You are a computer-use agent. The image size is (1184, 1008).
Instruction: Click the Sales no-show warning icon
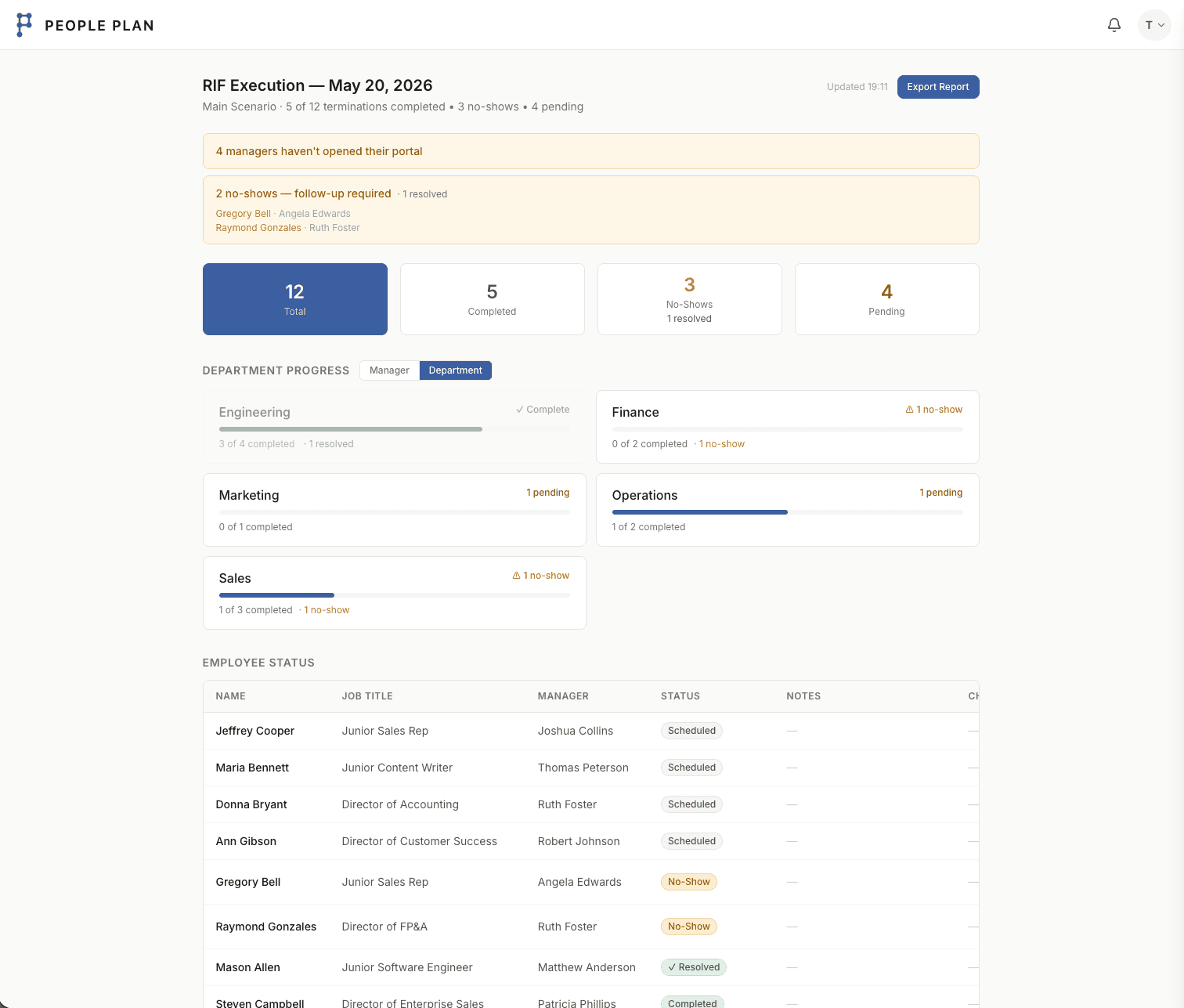516,576
